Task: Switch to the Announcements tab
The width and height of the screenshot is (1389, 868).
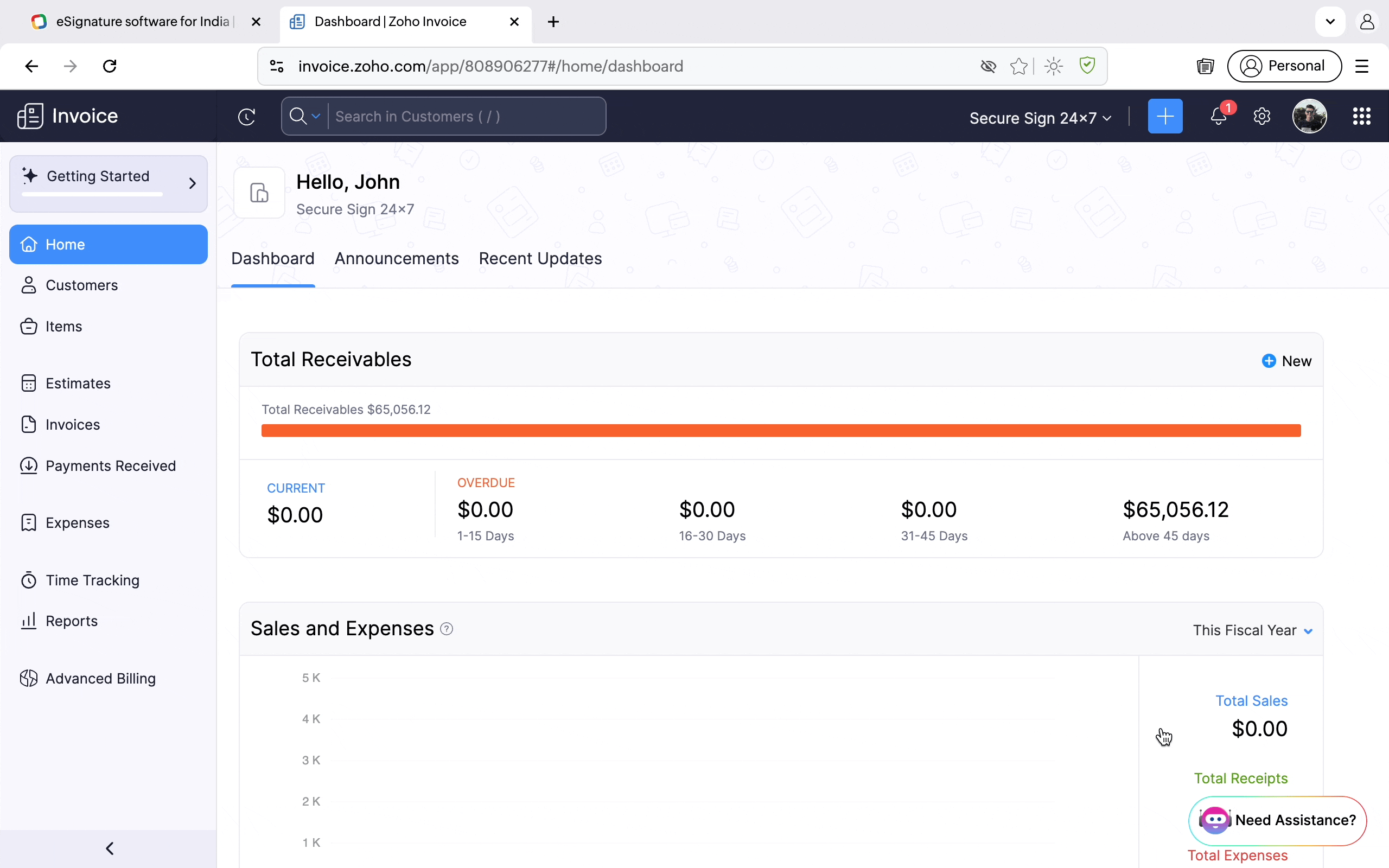Action: [x=397, y=259]
